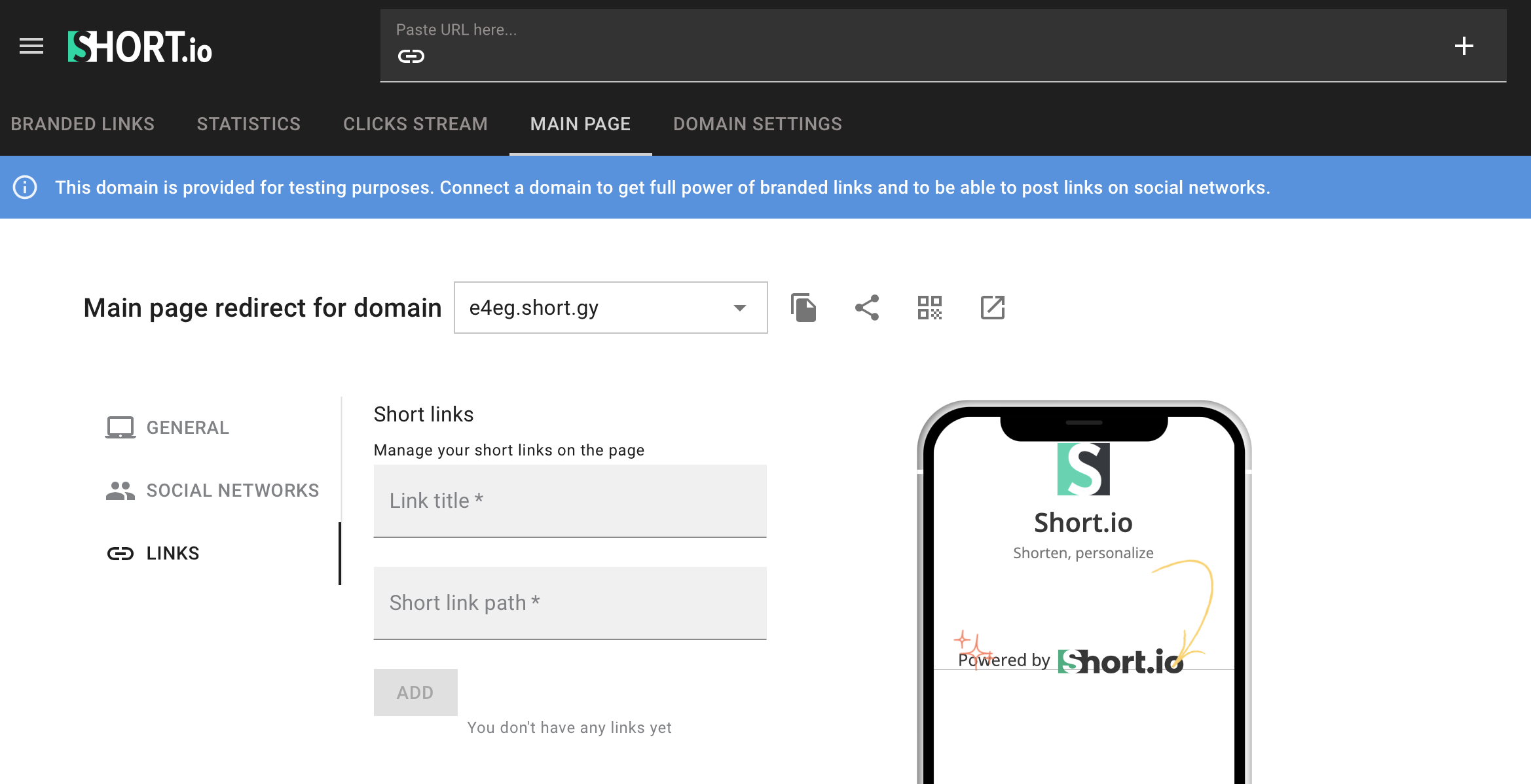Image resolution: width=1531 pixels, height=784 pixels.
Task: Click the QR code icon
Action: tap(929, 307)
